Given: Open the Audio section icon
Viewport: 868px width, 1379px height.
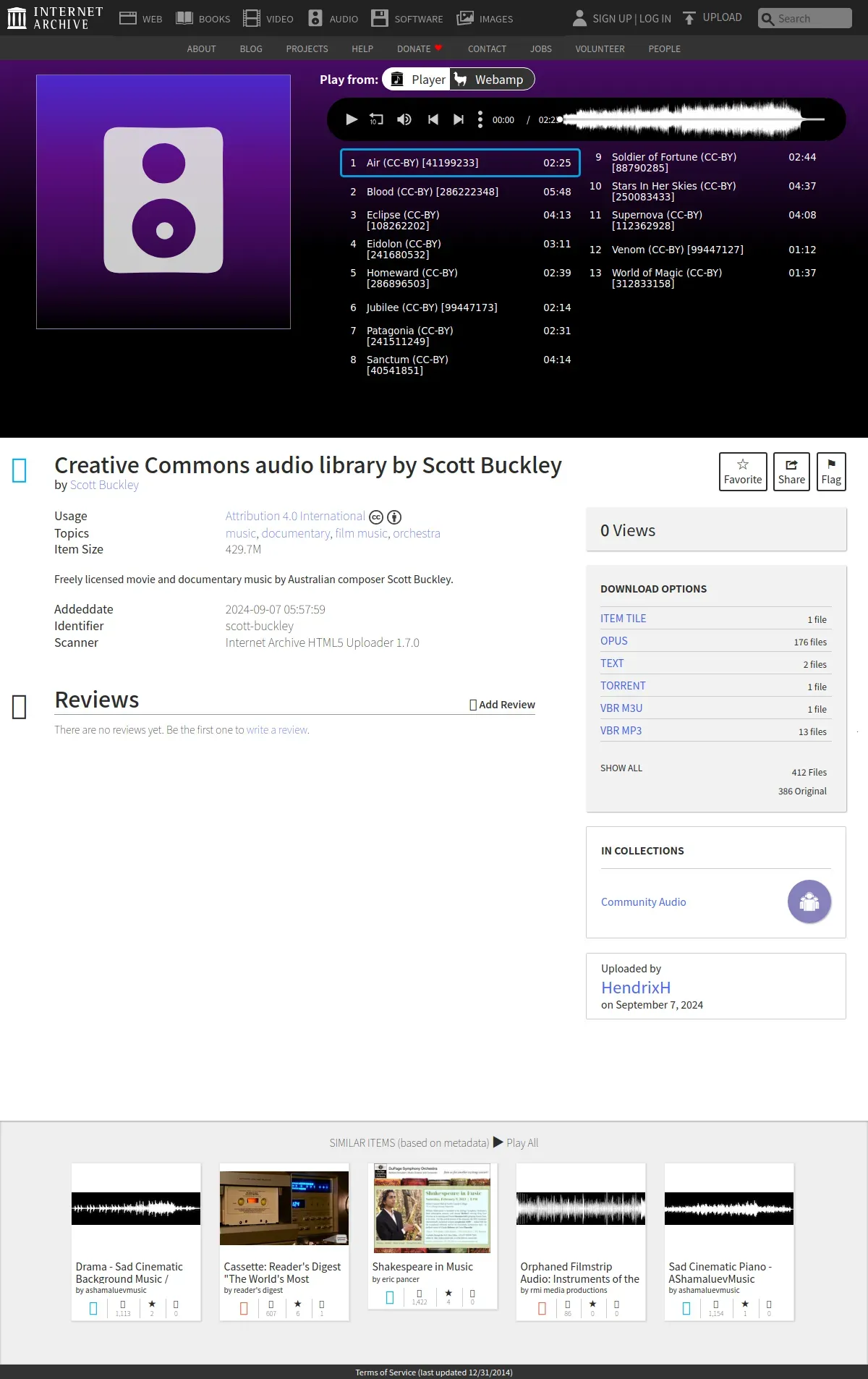Looking at the screenshot, I should [315, 18].
